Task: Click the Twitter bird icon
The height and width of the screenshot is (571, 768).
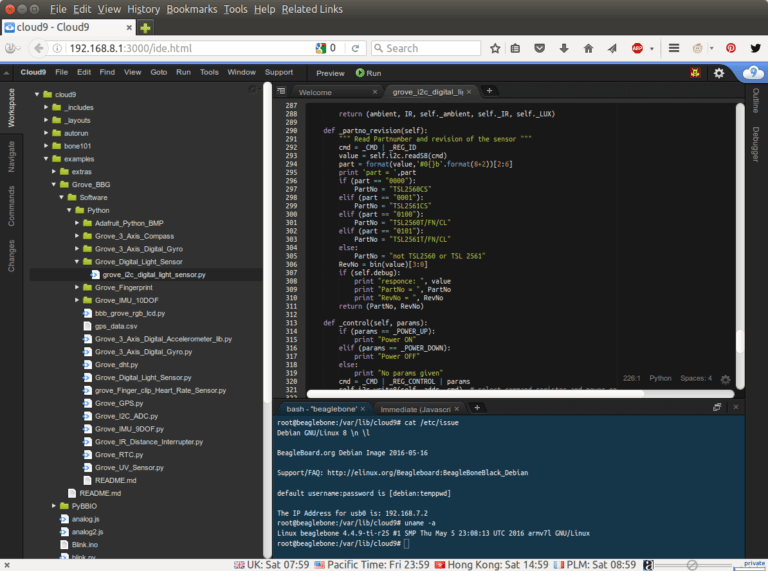Action: [x=755, y=48]
